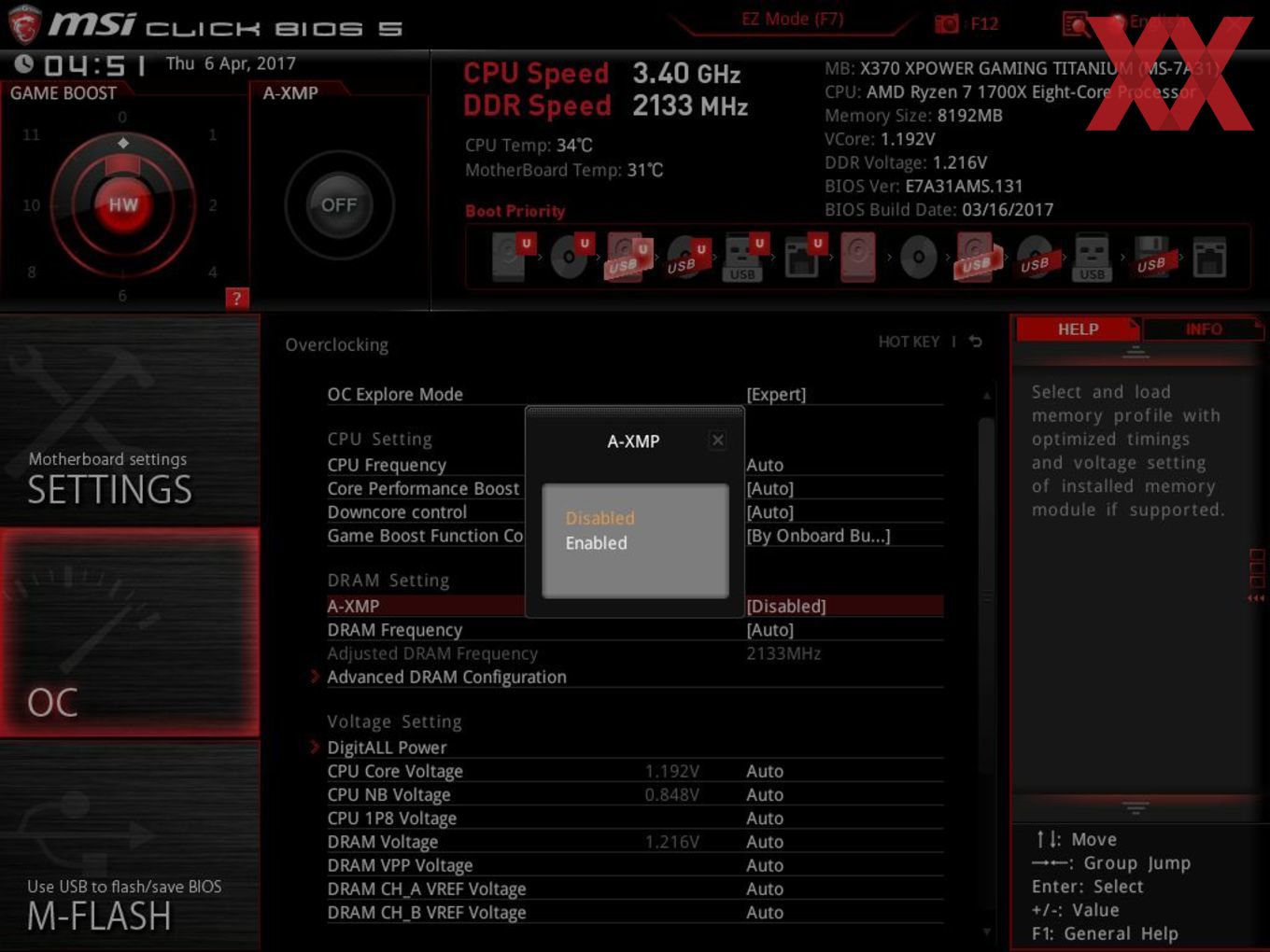Click the back arrow icon beside HOT KEY
Screen dimensions: 1270x952
pos(975,342)
